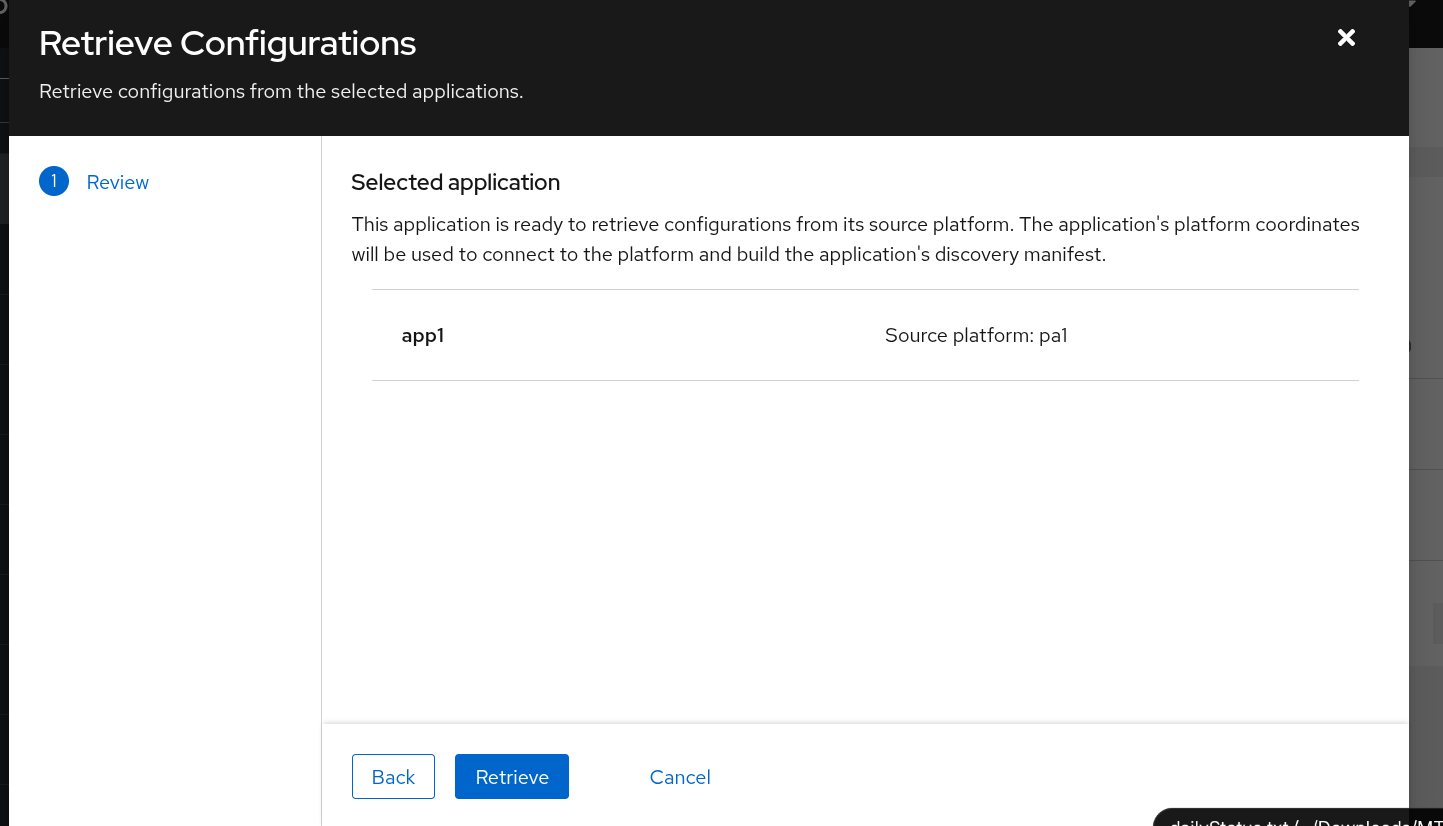Image resolution: width=1443 pixels, height=826 pixels.
Task: Go back with the Back button
Action: pyautogui.click(x=393, y=777)
